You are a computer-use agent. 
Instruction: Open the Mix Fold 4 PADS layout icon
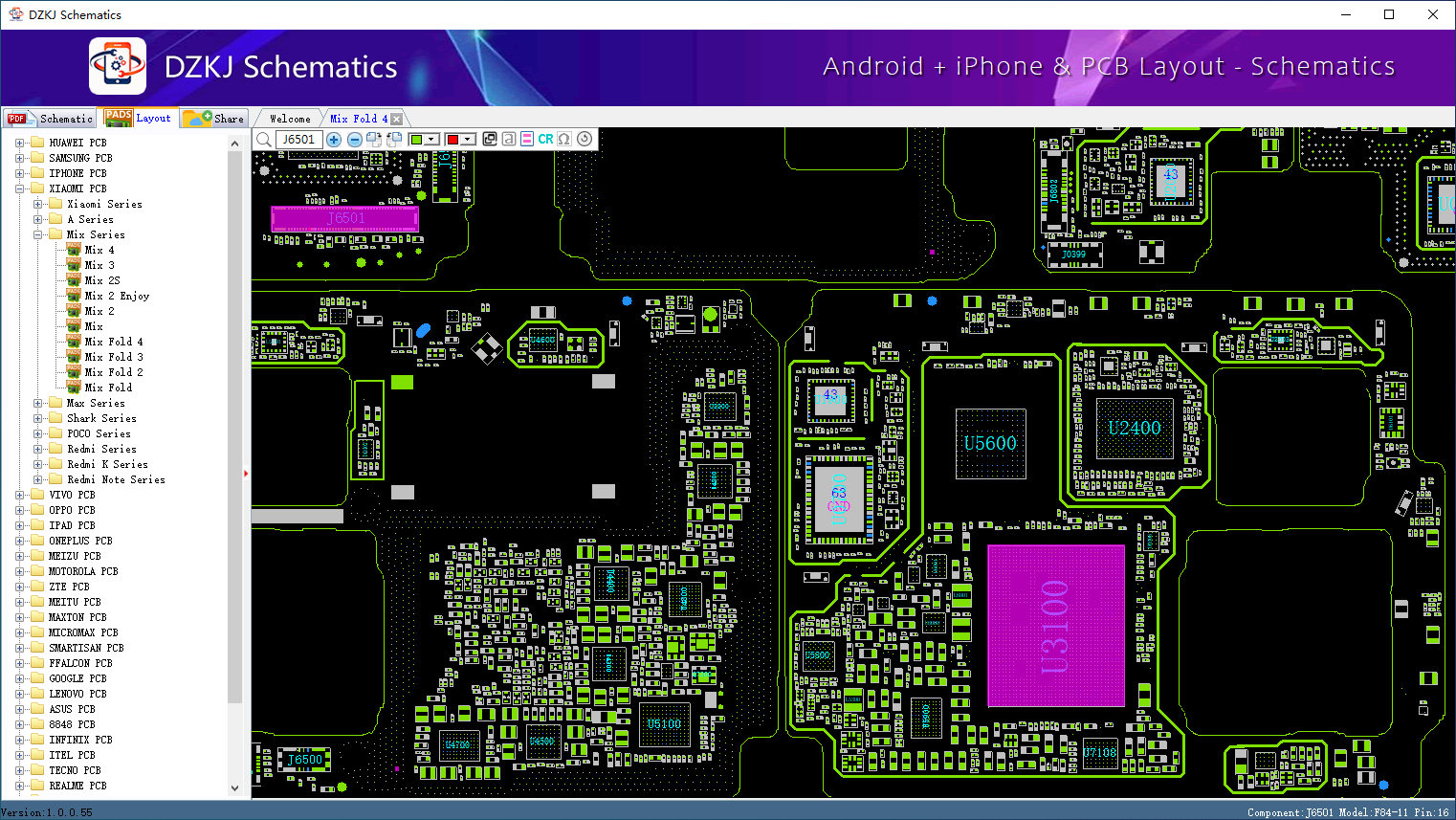click(x=74, y=342)
